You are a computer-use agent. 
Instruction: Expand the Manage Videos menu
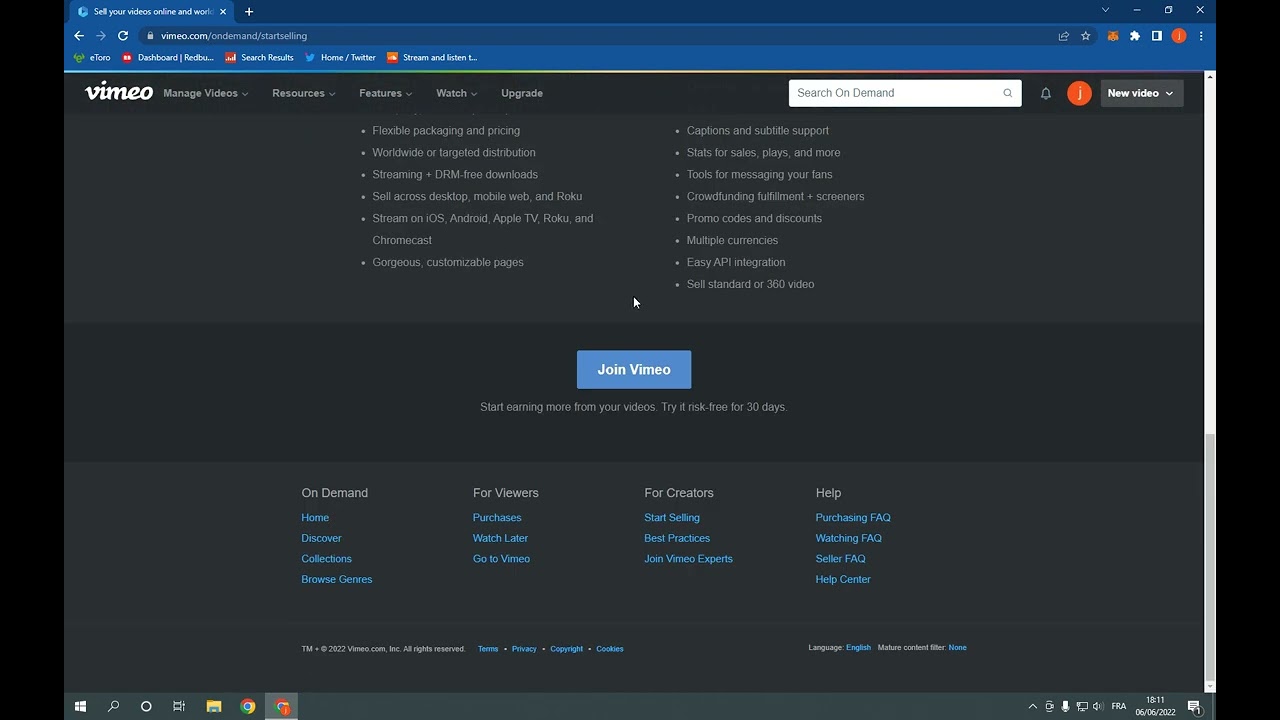pos(207,93)
